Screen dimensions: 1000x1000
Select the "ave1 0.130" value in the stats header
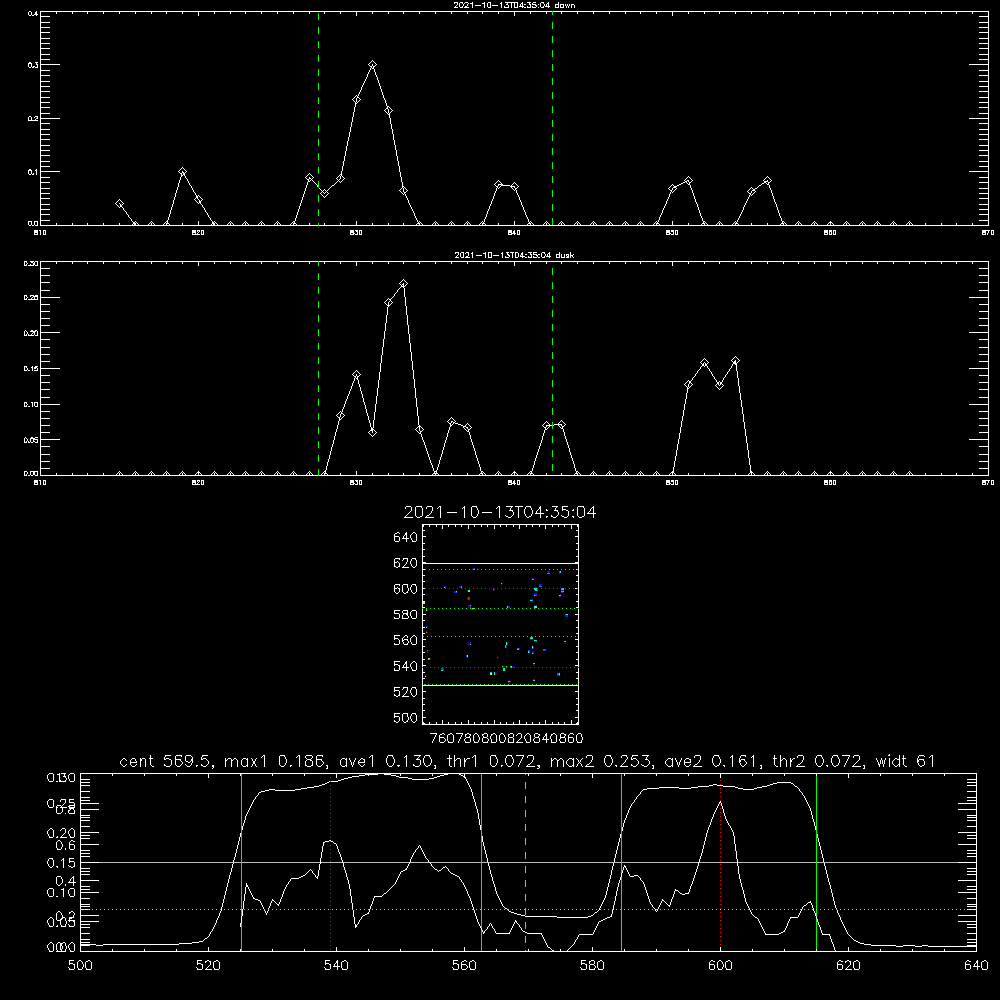click(385, 761)
